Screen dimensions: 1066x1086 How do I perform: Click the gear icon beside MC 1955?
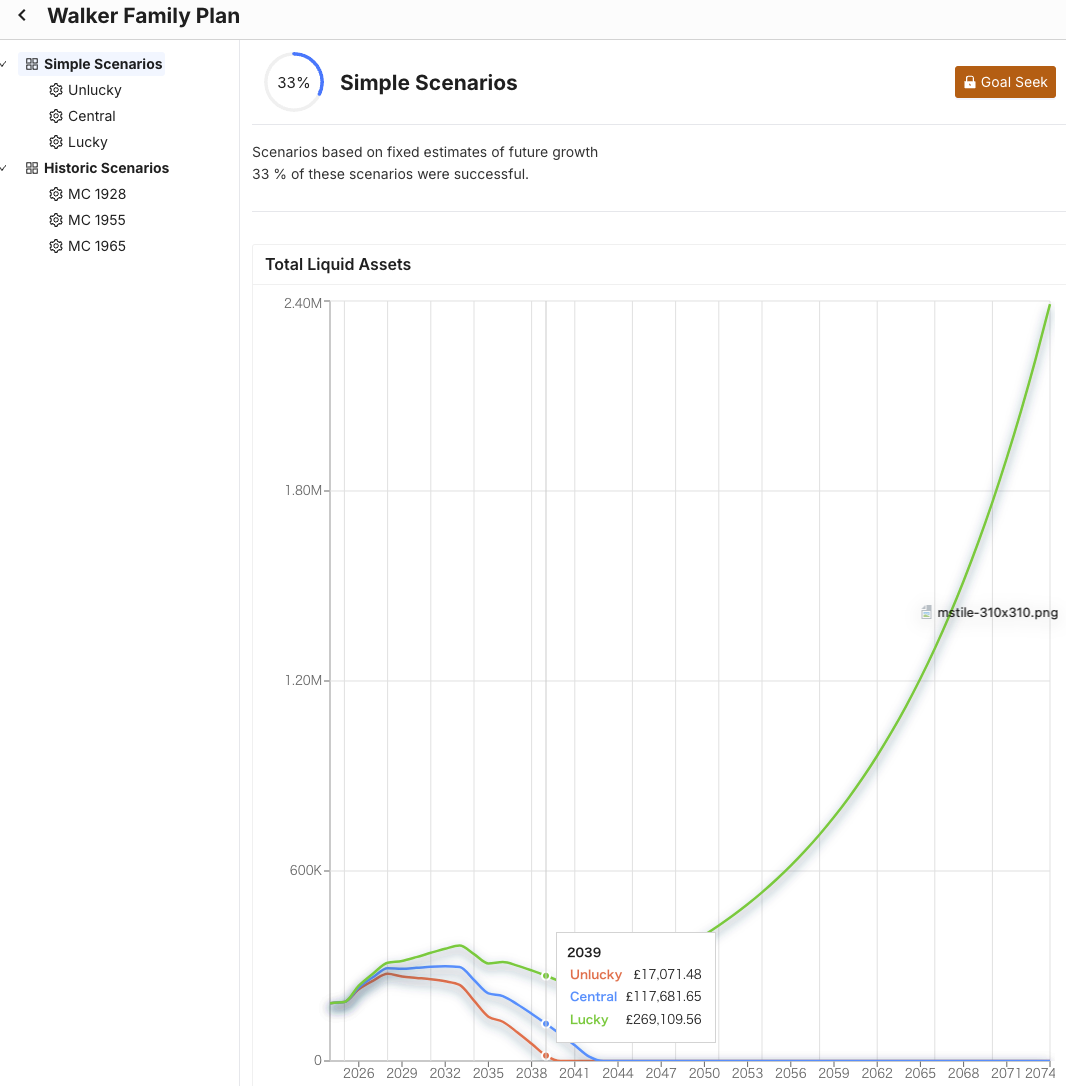click(x=56, y=220)
